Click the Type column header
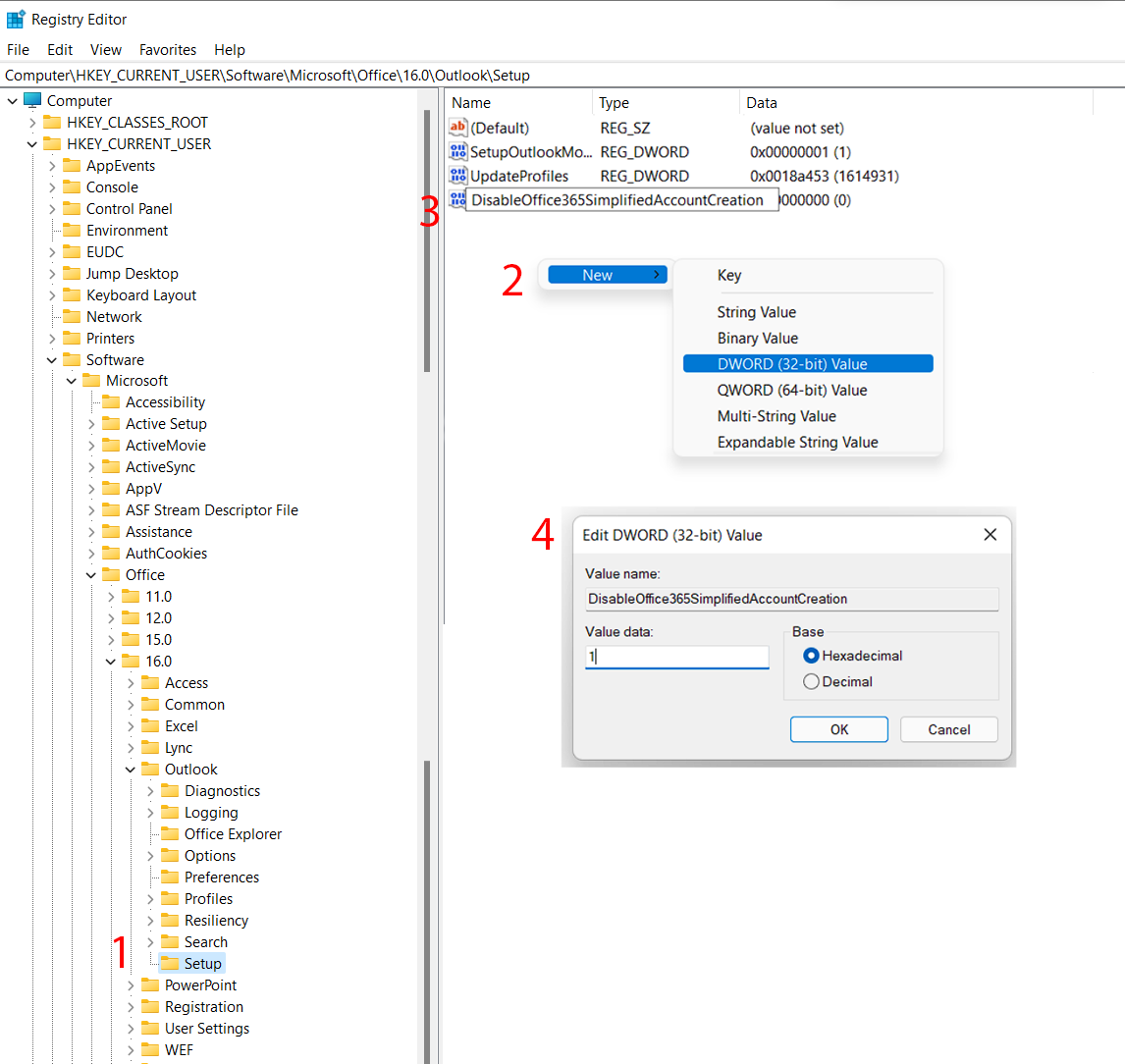 (666, 103)
